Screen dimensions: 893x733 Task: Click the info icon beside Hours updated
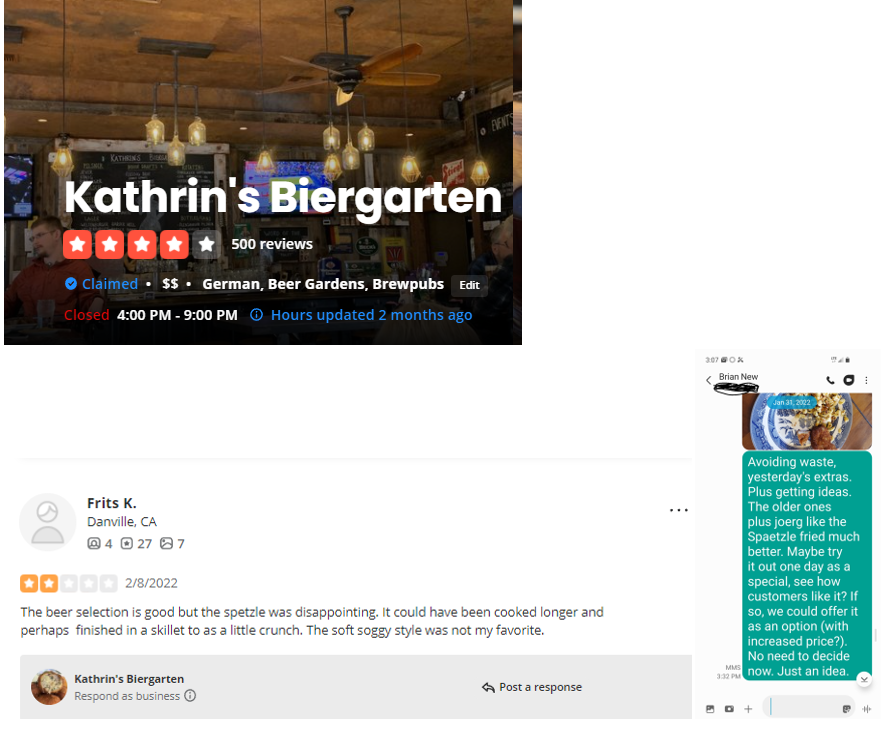pyautogui.click(x=257, y=315)
